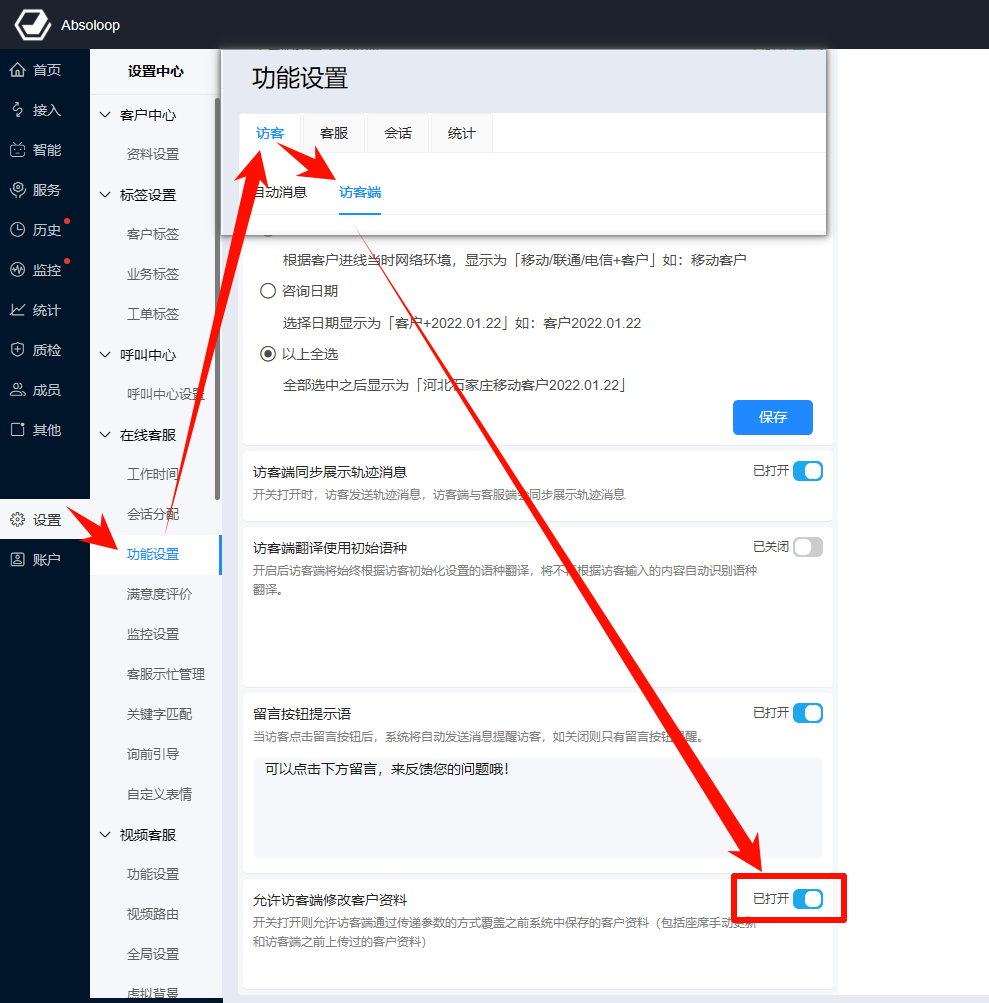Click the 保存 button
989x1003 pixels.
pos(773,417)
